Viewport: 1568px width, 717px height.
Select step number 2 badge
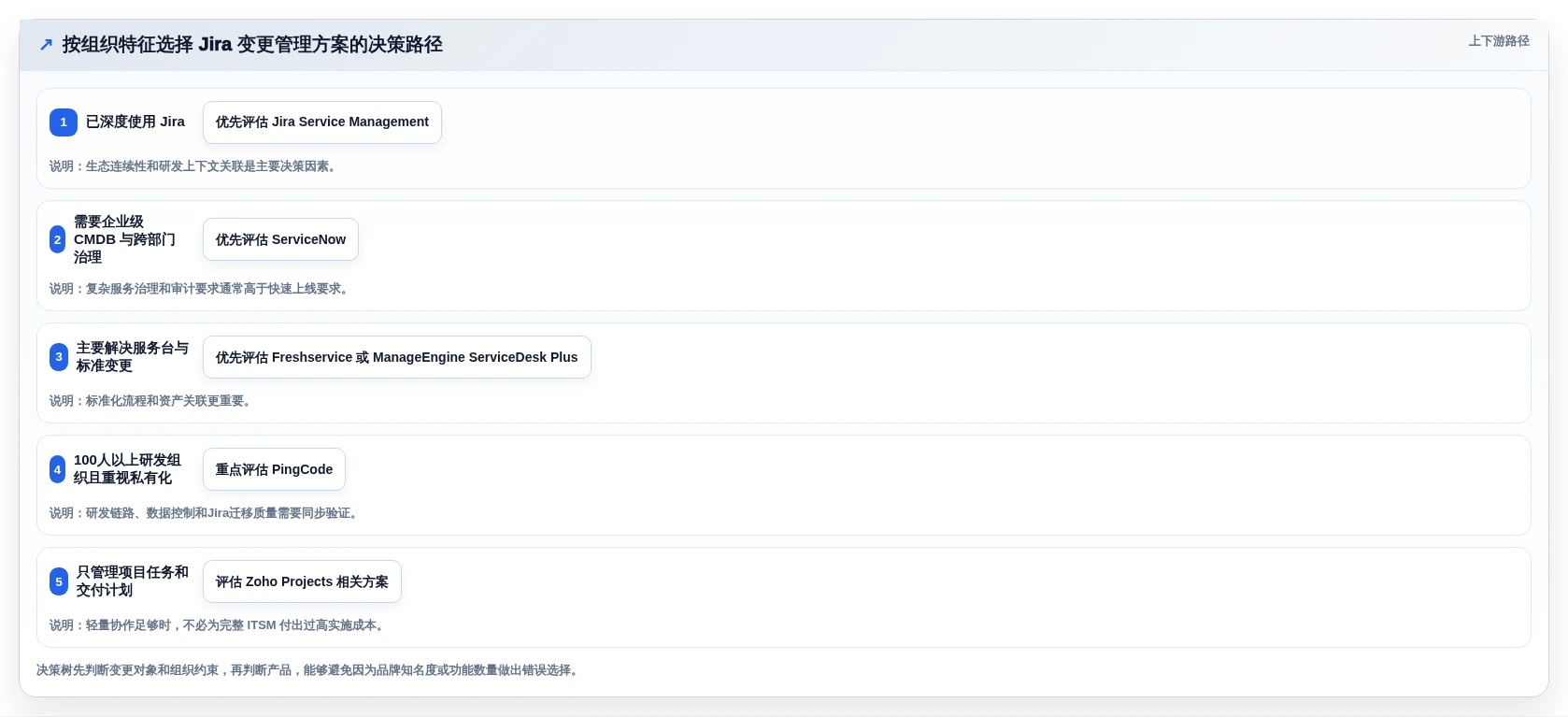pyautogui.click(x=57, y=239)
